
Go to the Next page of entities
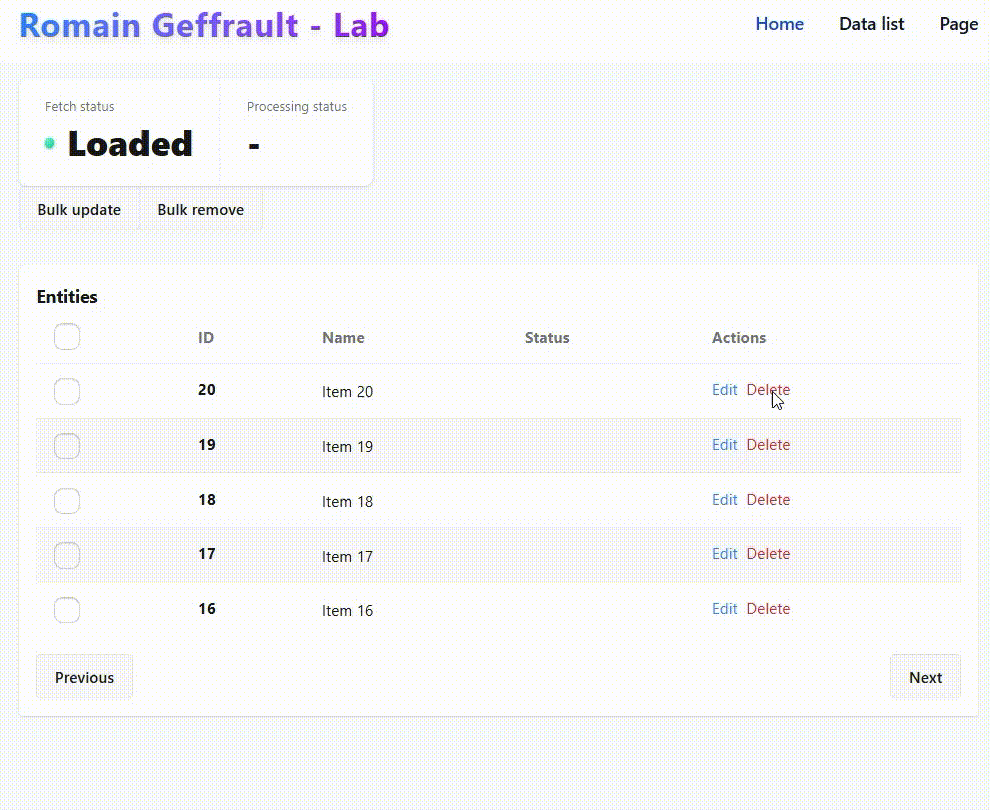point(925,677)
